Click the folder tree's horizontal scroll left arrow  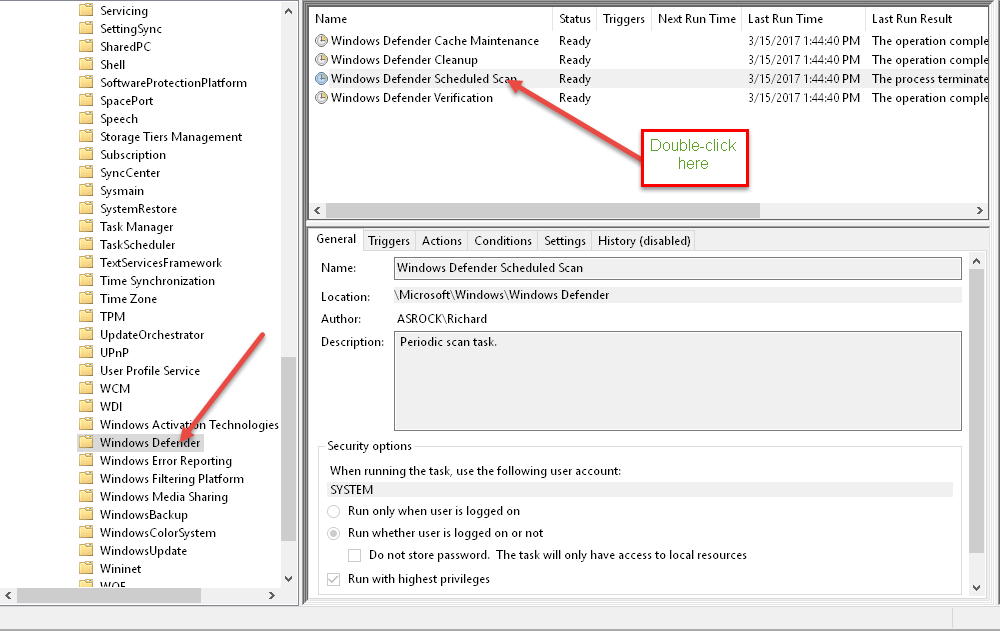point(8,595)
